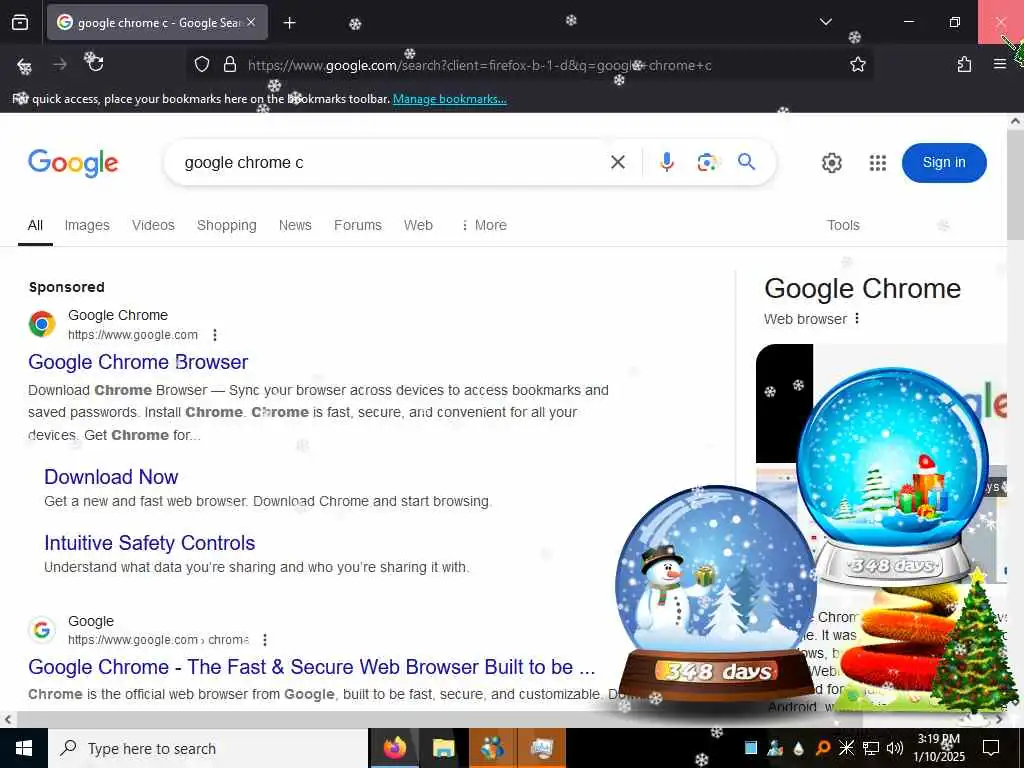Open the list all tabs chevron
The image size is (1024, 768).
coord(825,22)
